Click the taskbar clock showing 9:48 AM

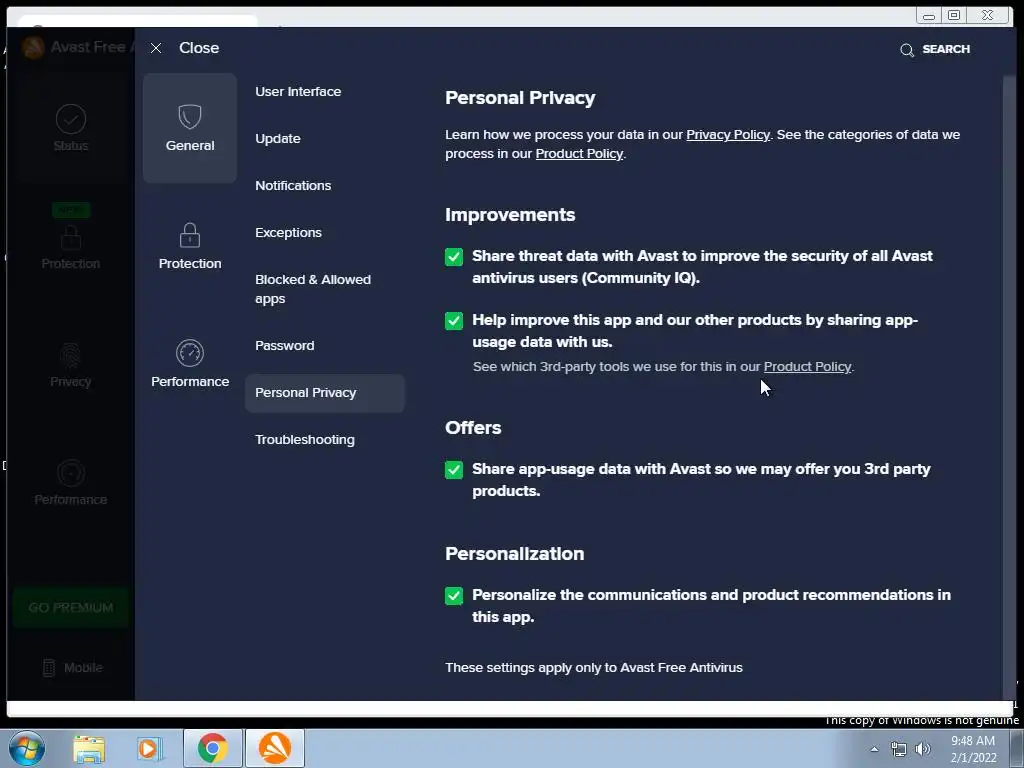[x=973, y=748]
